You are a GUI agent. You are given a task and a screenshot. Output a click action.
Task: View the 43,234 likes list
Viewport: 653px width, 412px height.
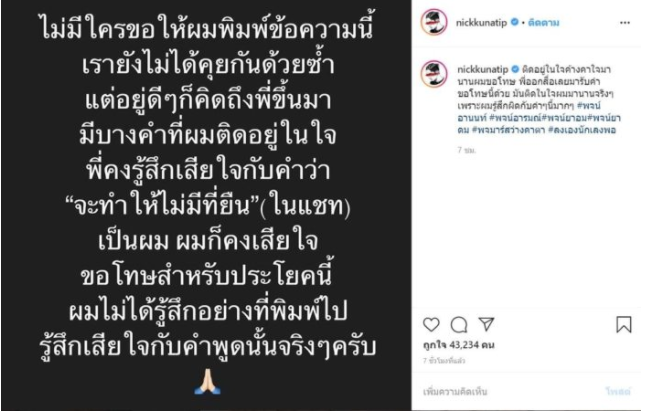click(x=459, y=345)
